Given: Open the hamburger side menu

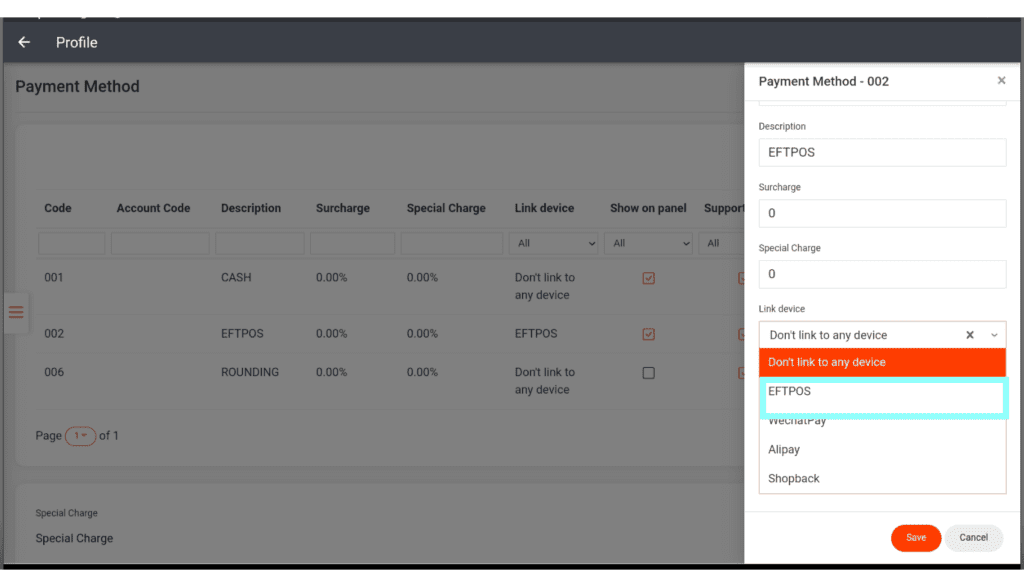Looking at the screenshot, I should [x=16, y=312].
